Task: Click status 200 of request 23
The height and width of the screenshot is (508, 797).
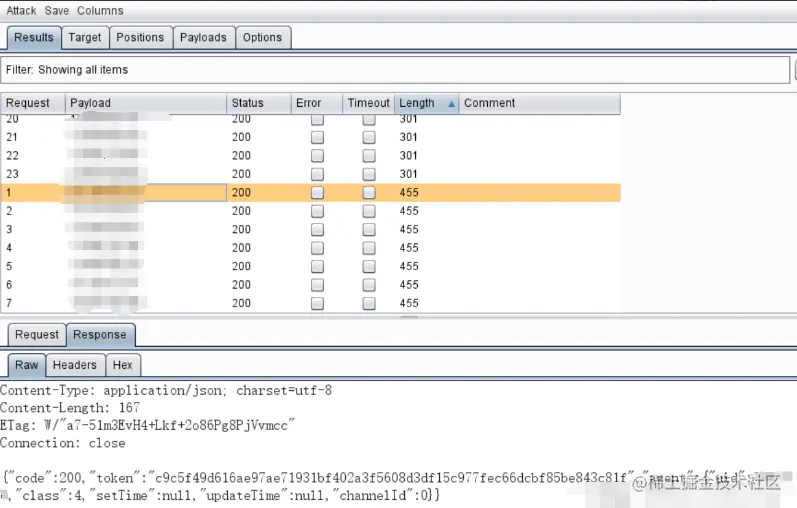Action: [241, 174]
